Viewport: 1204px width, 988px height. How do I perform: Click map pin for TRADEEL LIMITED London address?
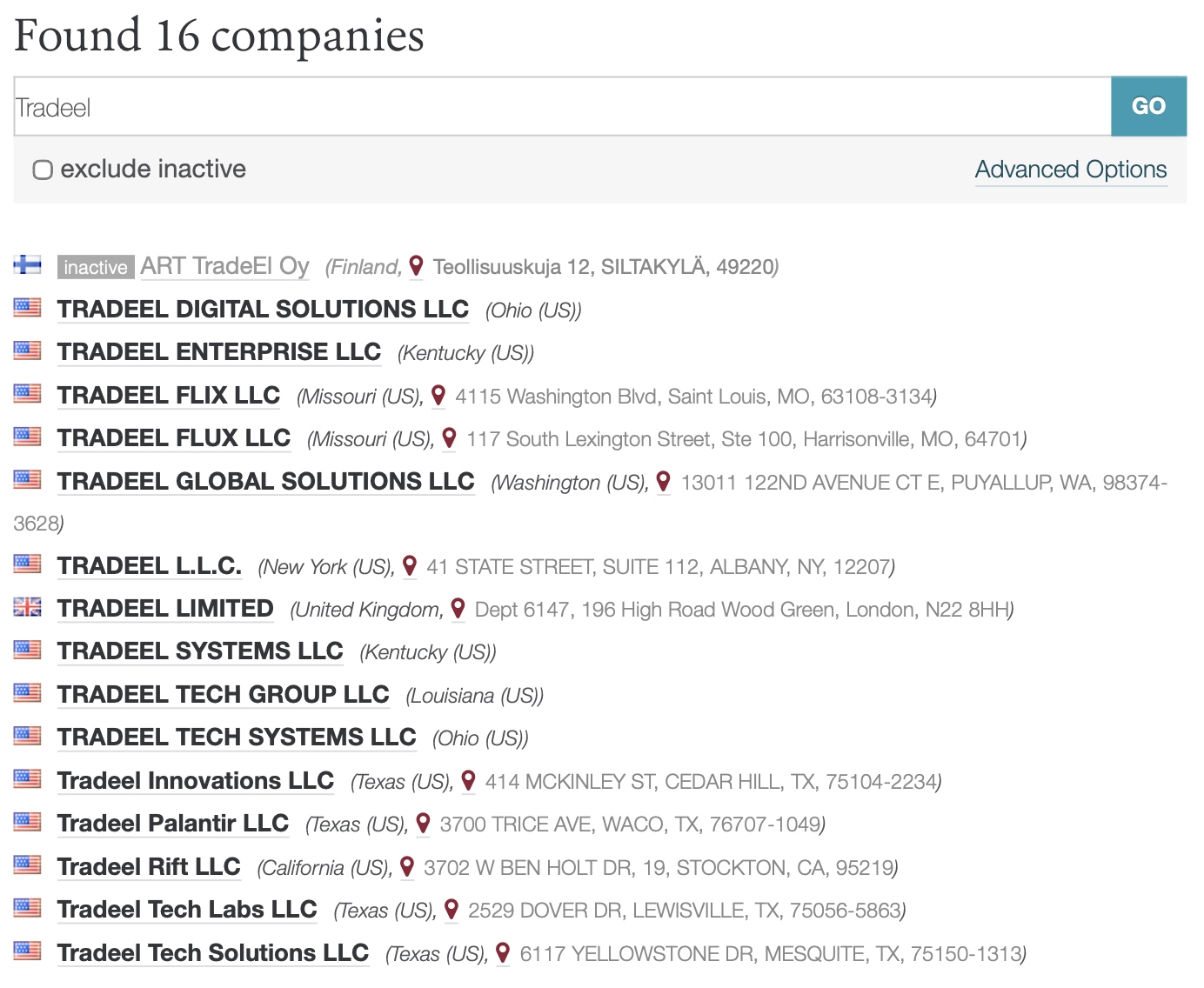tap(458, 609)
